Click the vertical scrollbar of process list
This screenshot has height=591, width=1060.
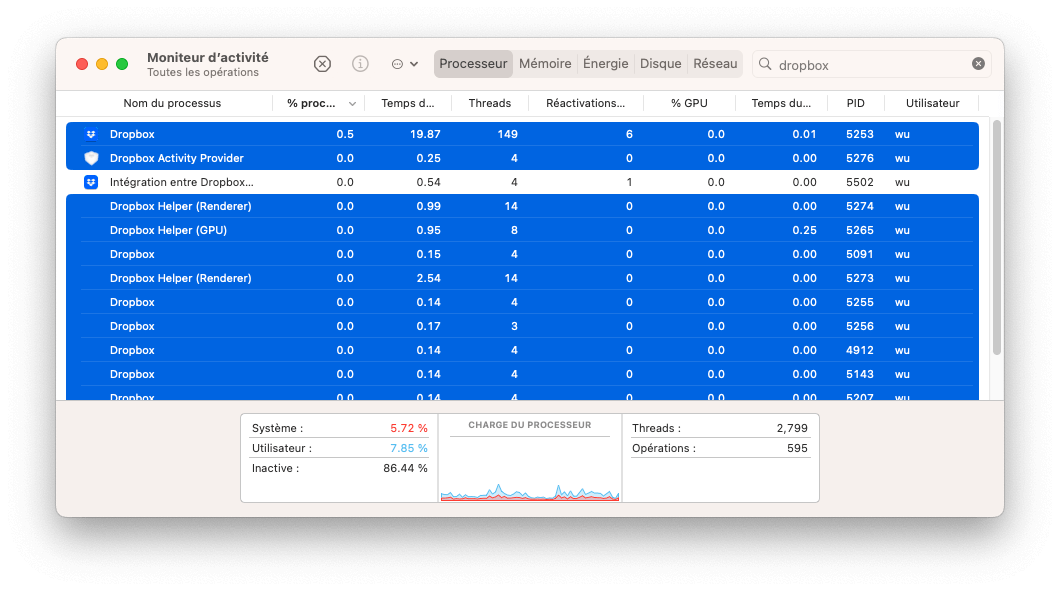tap(996, 237)
